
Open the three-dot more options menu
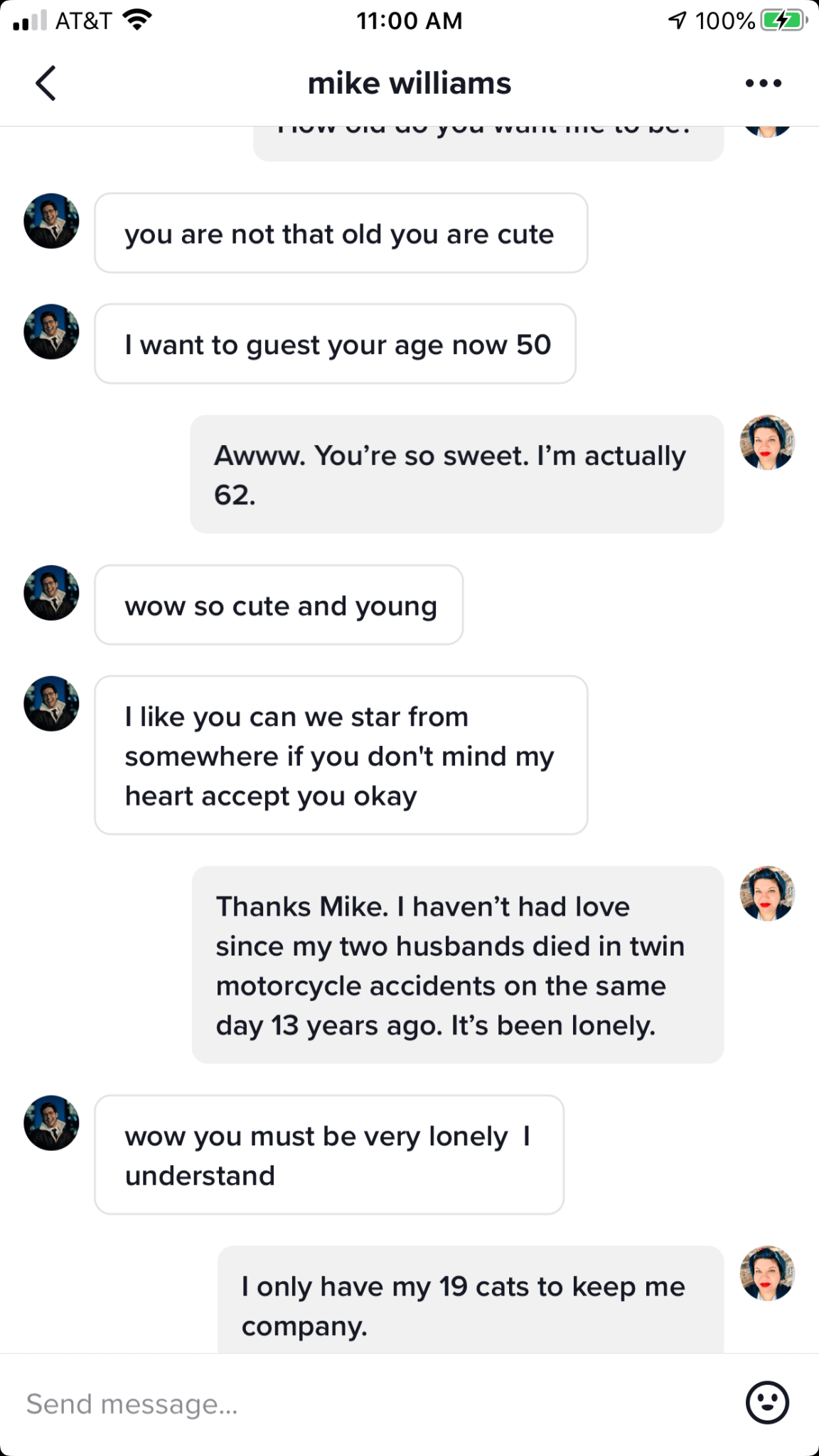click(x=763, y=84)
